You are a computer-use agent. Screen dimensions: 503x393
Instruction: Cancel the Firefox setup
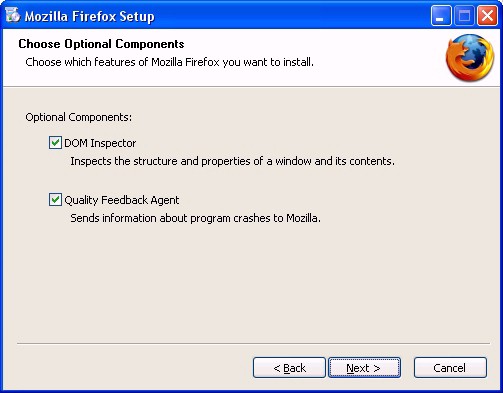[x=450, y=368]
